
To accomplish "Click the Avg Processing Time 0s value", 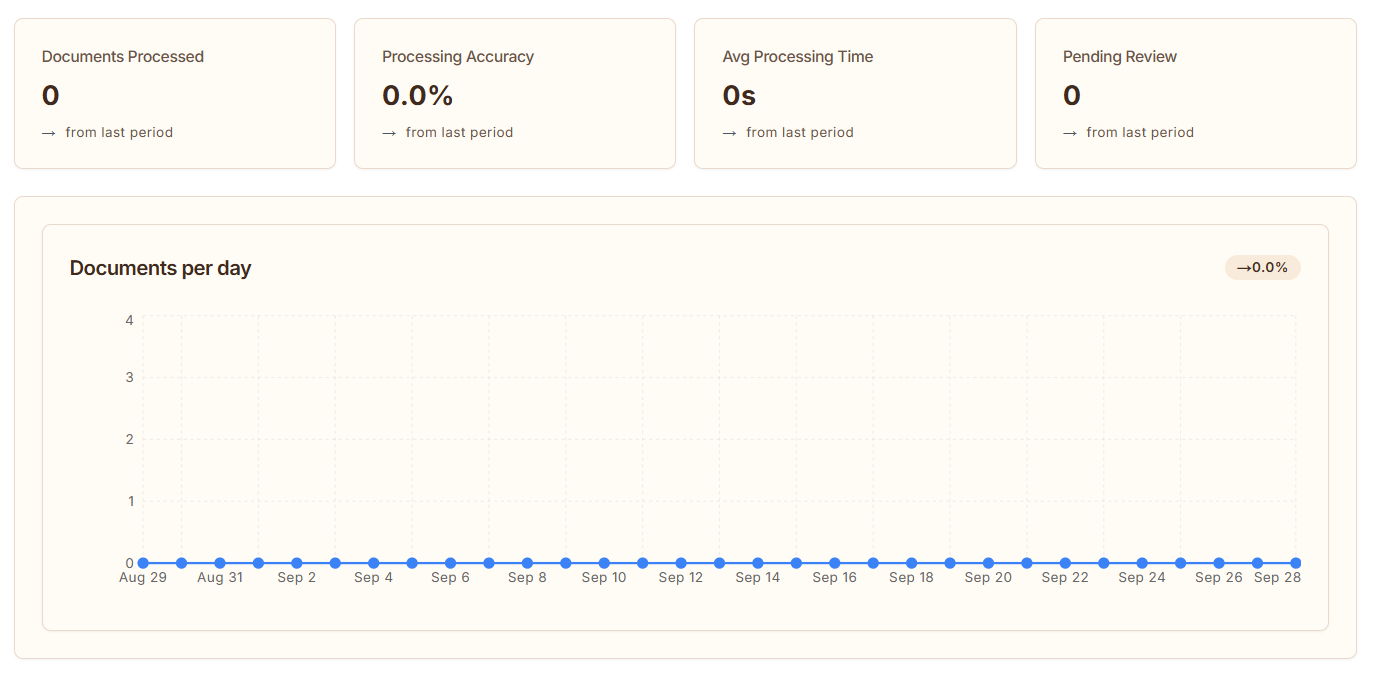I will pos(739,96).
